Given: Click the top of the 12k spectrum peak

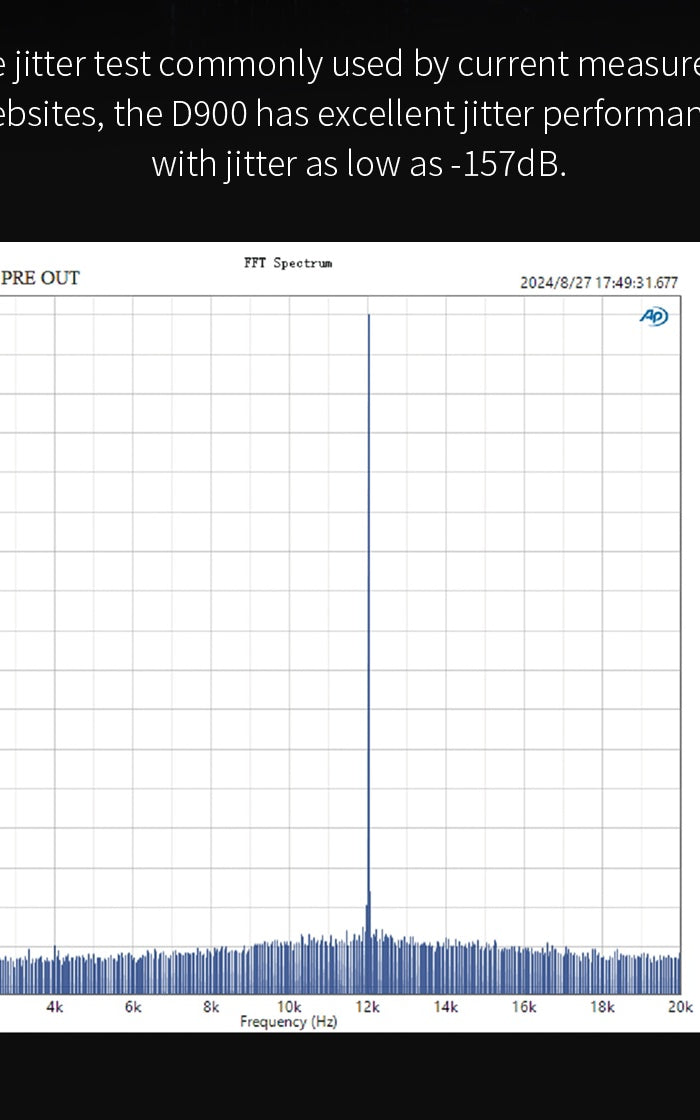Looking at the screenshot, I should pos(369,317).
